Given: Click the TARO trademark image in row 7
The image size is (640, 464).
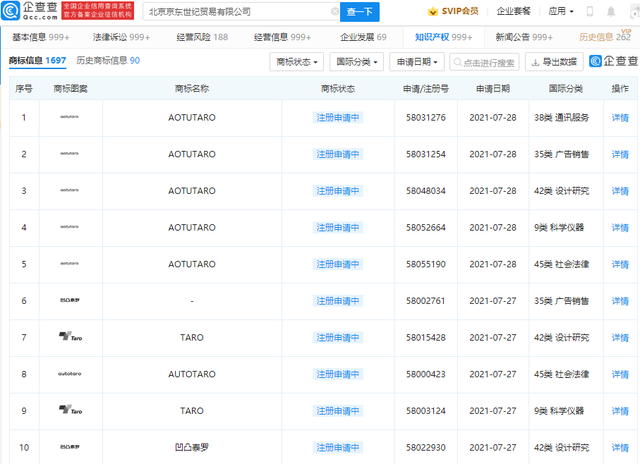Looking at the screenshot, I should click(70, 337).
